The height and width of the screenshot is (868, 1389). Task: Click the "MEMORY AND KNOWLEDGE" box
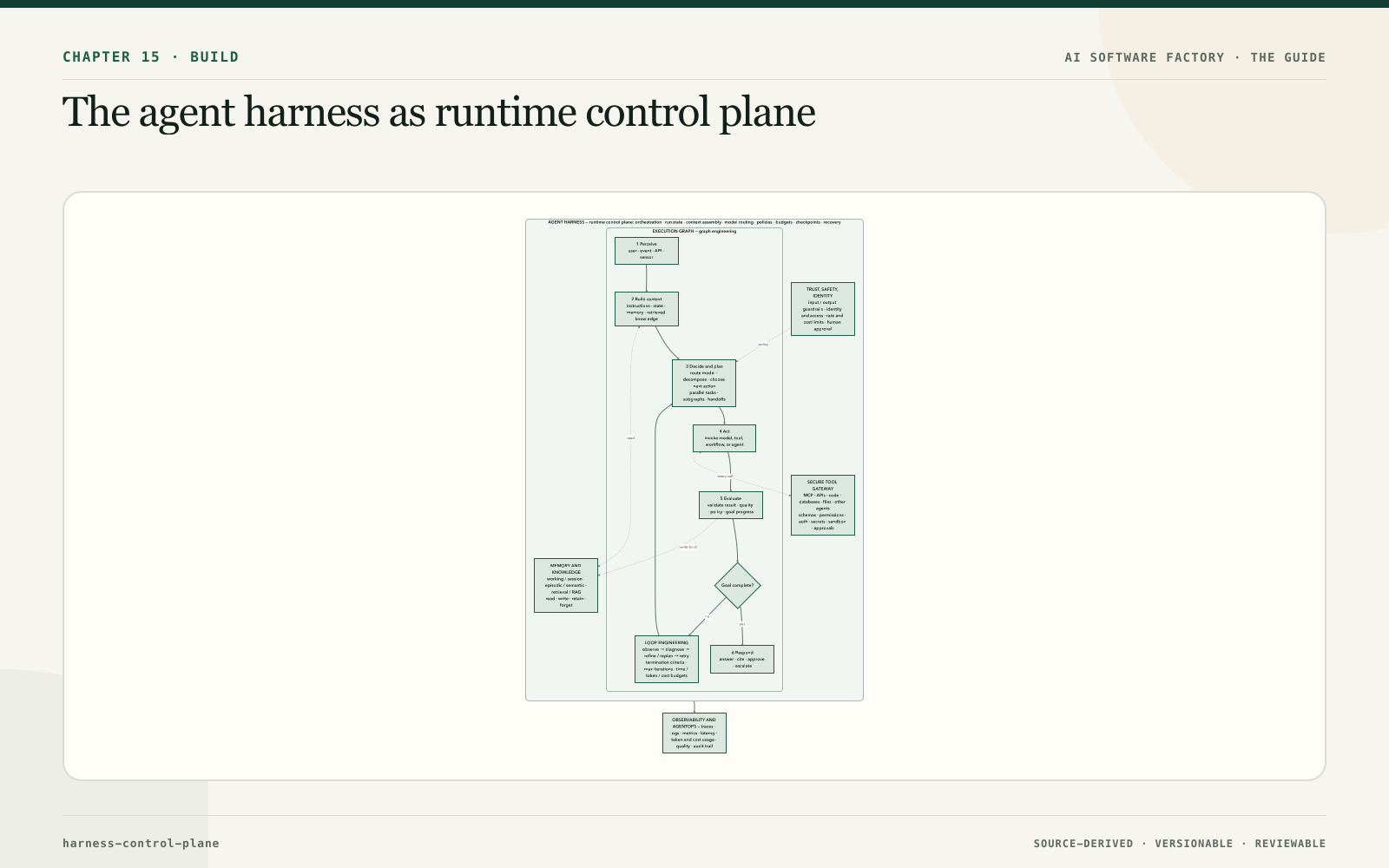566,585
